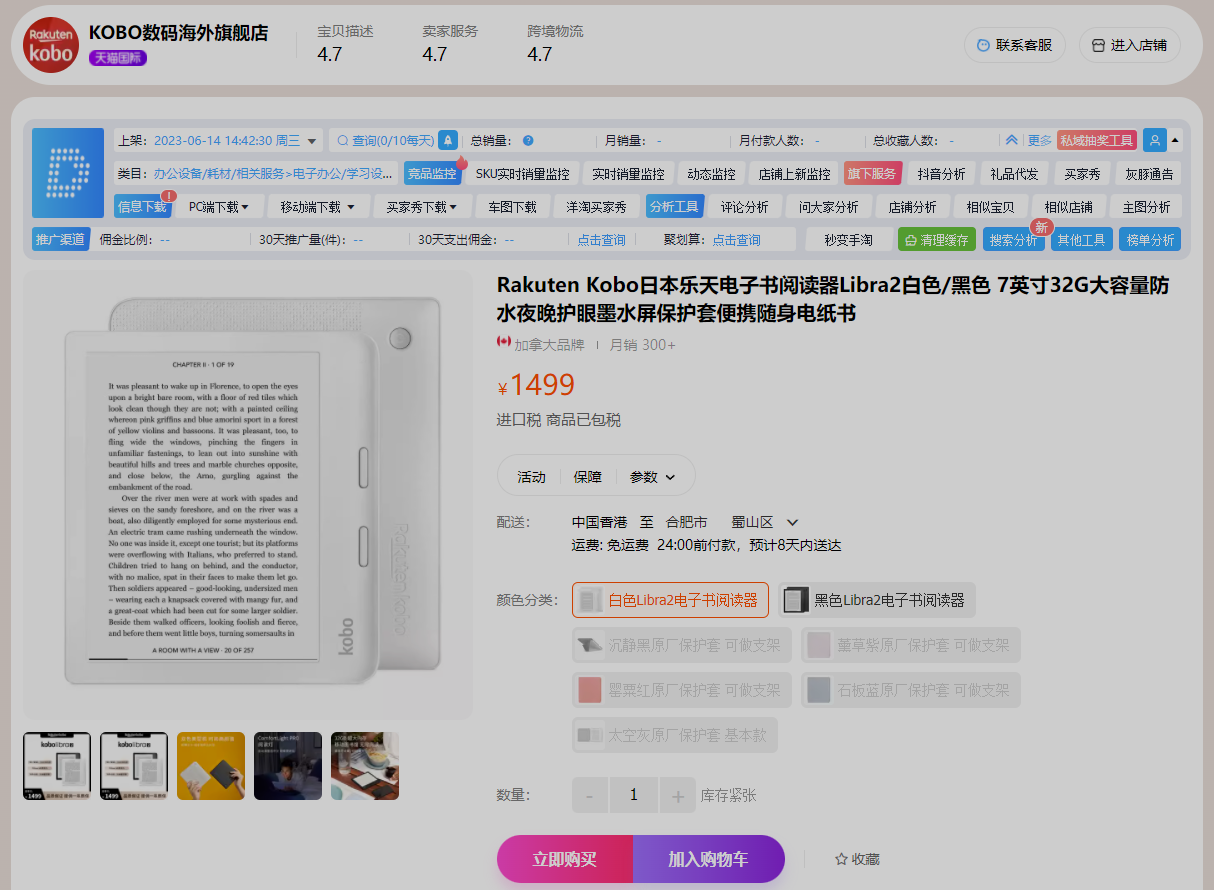Click 主图分析 button
Screen dimensions: 1214x890
(1146, 207)
